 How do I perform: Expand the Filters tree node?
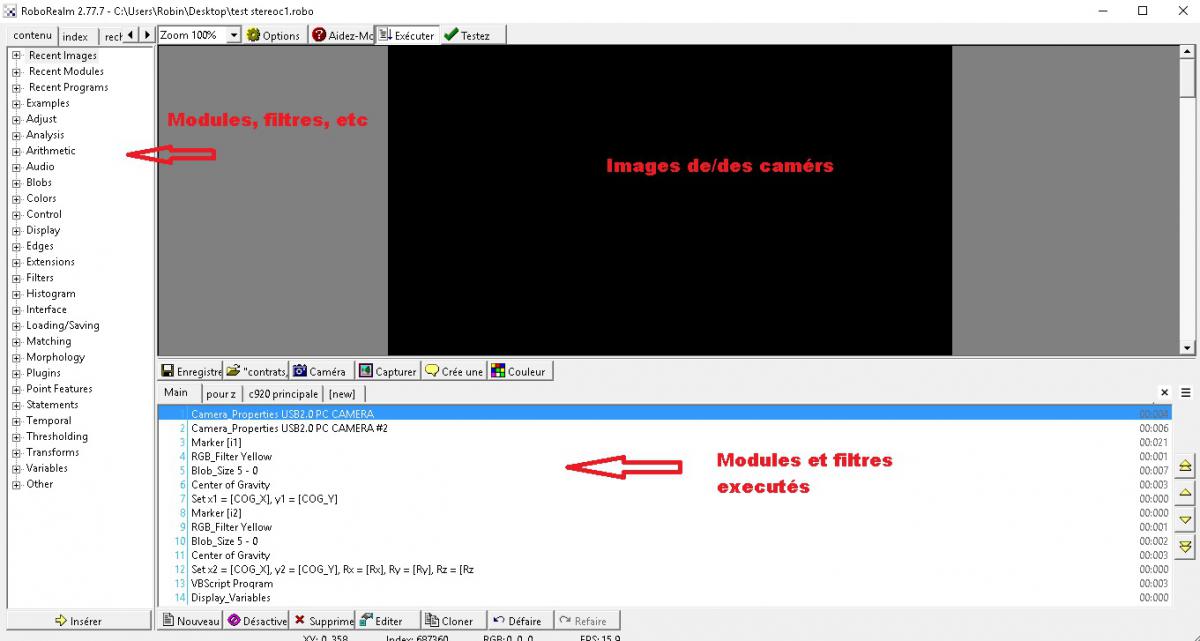tap(17, 278)
